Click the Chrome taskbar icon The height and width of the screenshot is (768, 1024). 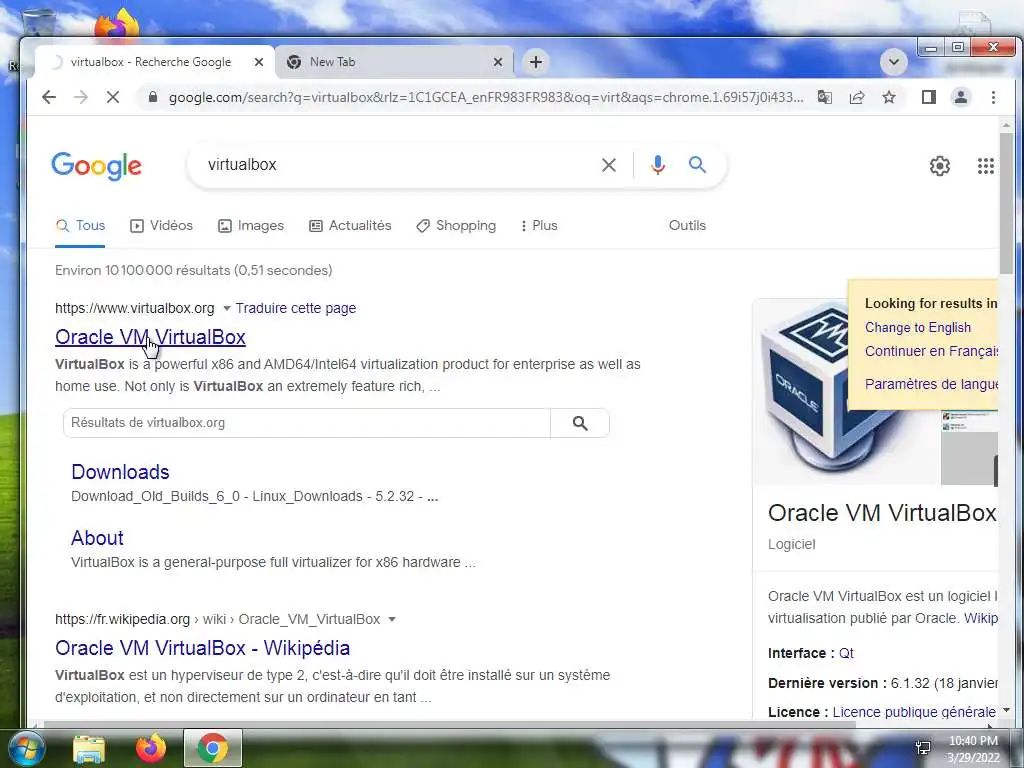click(x=212, y=748)
